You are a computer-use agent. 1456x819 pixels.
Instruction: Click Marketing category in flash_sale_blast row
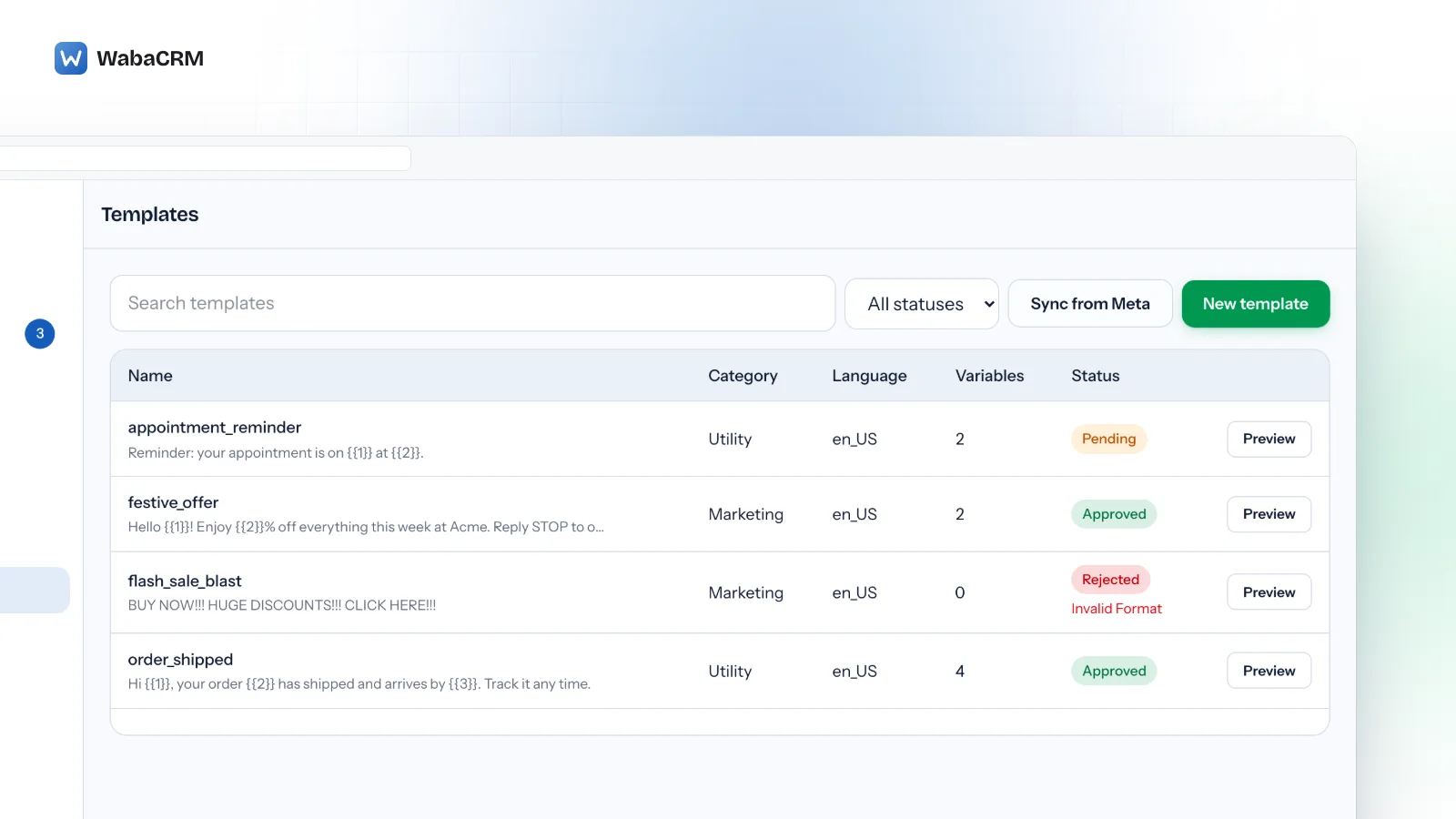[745, 592]
